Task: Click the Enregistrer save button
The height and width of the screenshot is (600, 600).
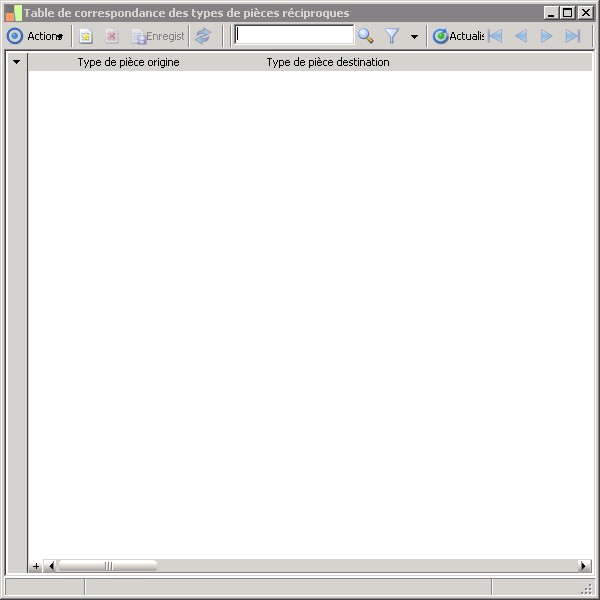Action: click(158, 36)
